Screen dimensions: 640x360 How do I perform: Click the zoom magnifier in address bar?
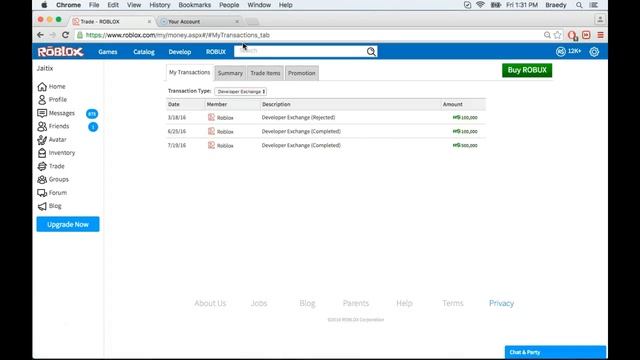547,35
